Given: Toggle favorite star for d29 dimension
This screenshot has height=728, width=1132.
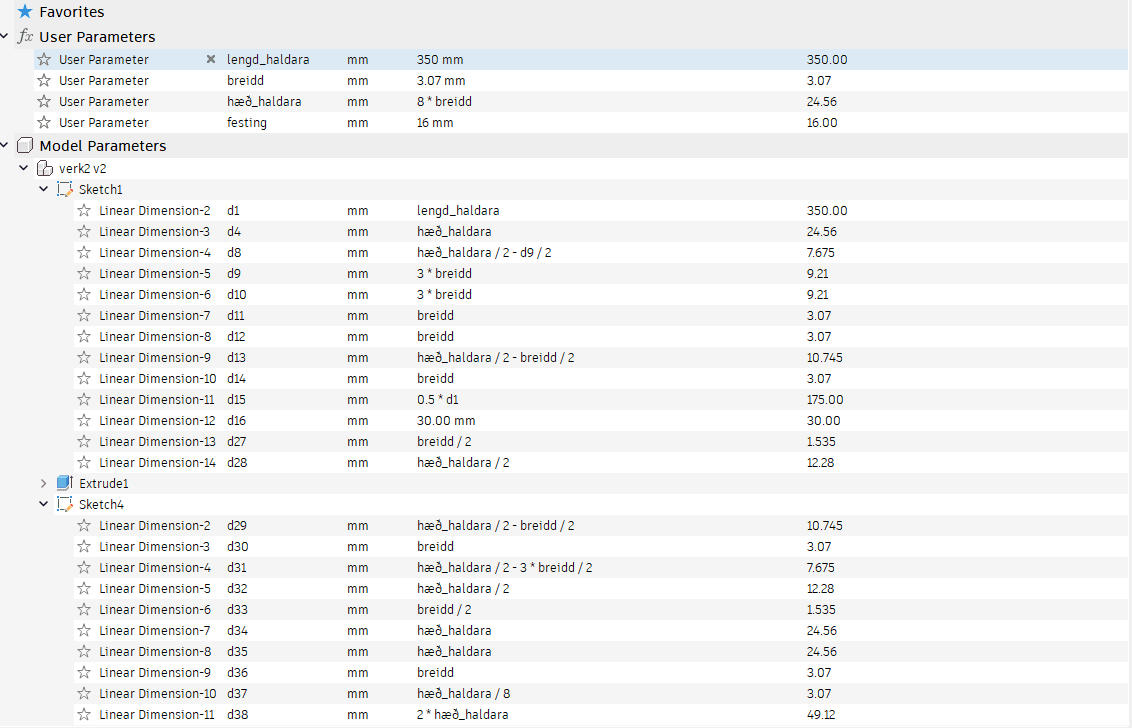Looking at the screenshot, I should [84, 525].
